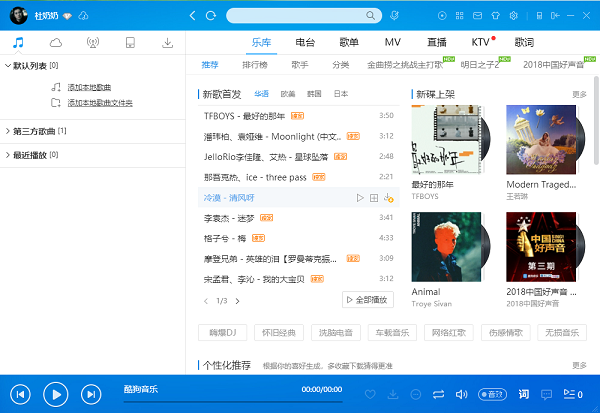Favorite the current song heart icon

(370, 394)
